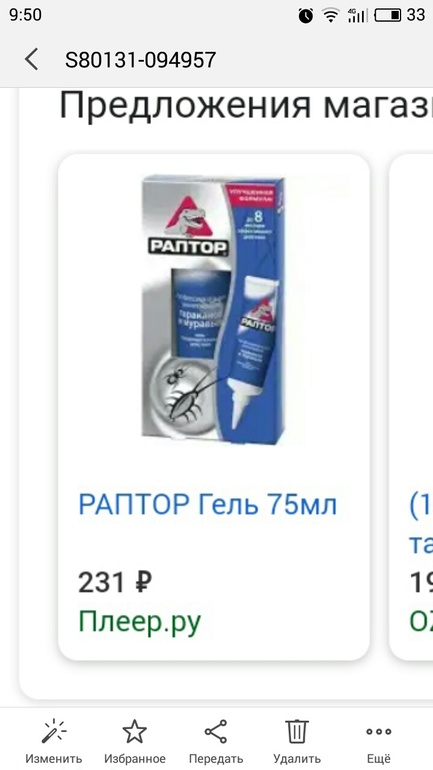
Task: Tap the 231 ₽ price
Action: coord(115,583)
